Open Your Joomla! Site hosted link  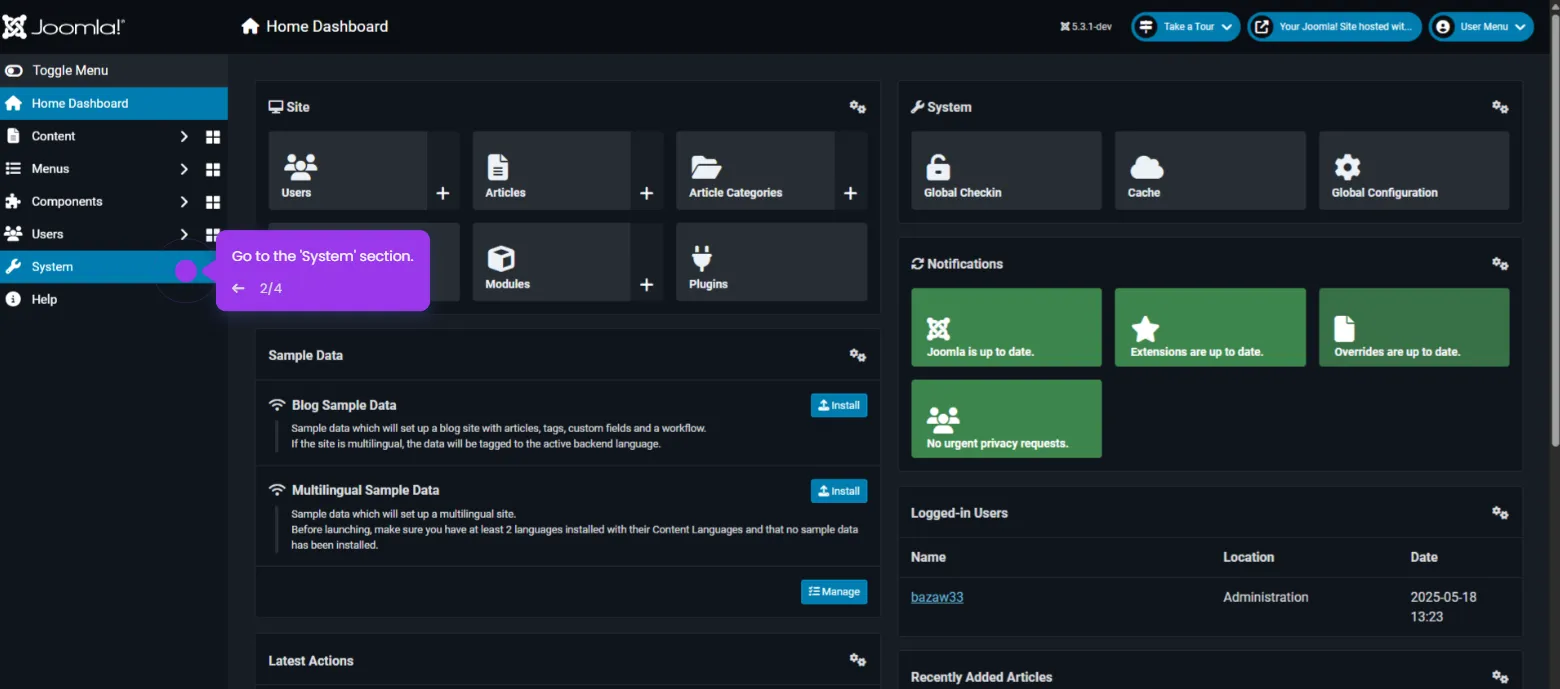point(1334,27)
